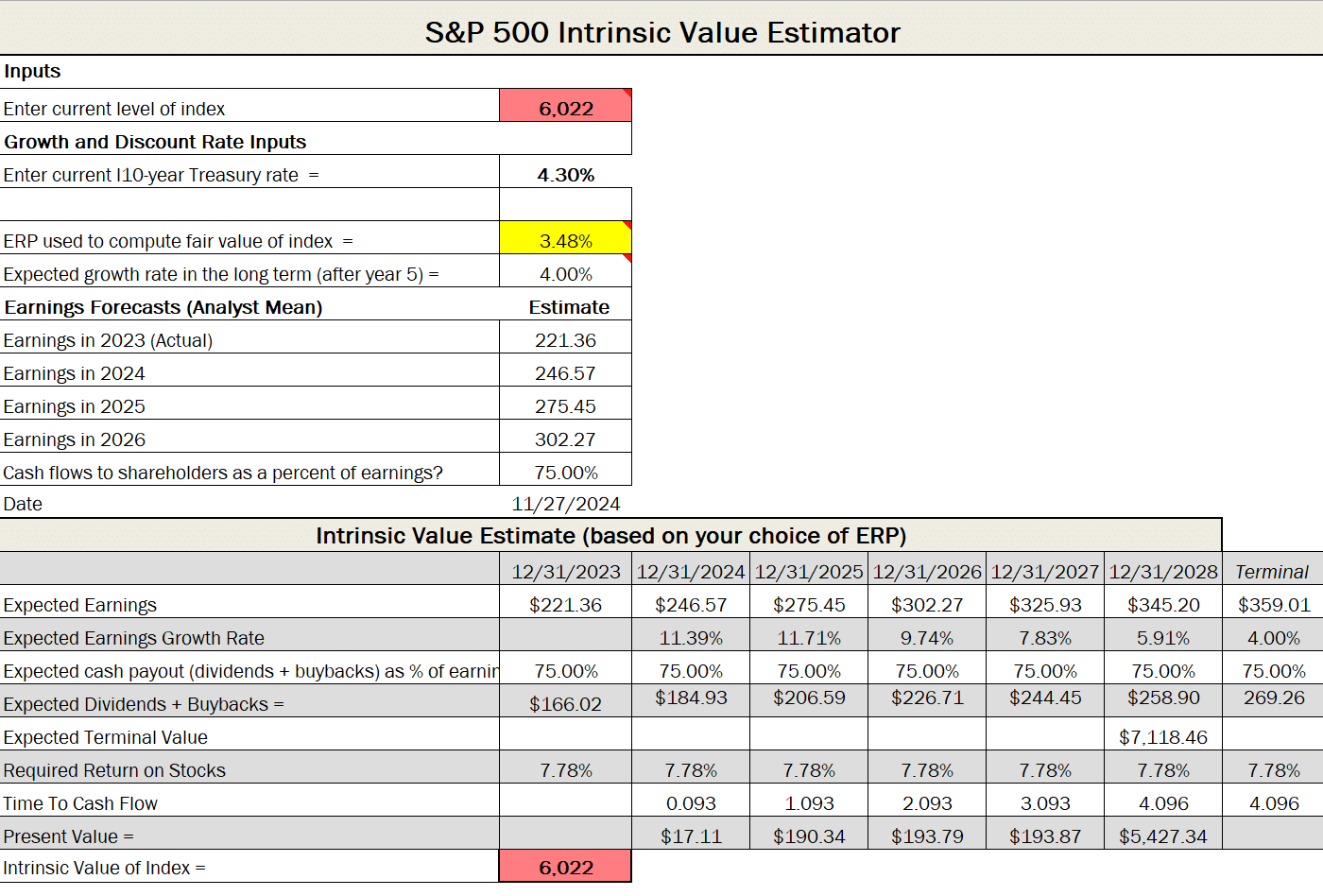This screenshot has width=1323, height=896.
Task: Click the Earnings in 2024 estimate cell
Action: [x=564, y=370]
